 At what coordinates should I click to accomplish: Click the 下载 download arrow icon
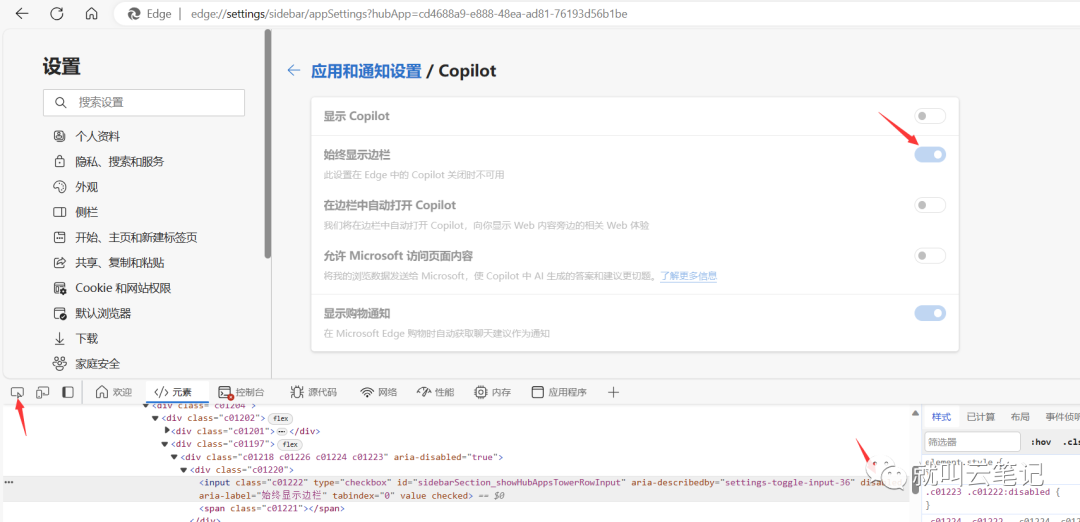(x=60, y=339)
